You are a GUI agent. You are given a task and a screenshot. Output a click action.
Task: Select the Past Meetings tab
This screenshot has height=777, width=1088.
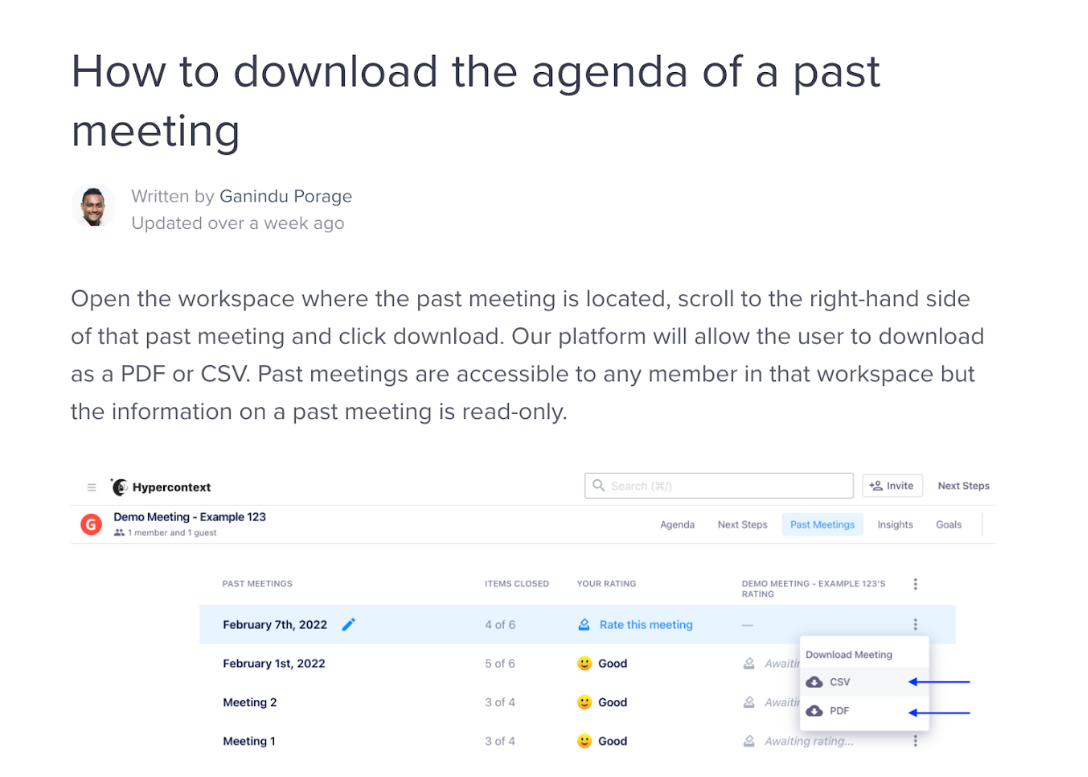pyautogui.click(x=822, y=524)
